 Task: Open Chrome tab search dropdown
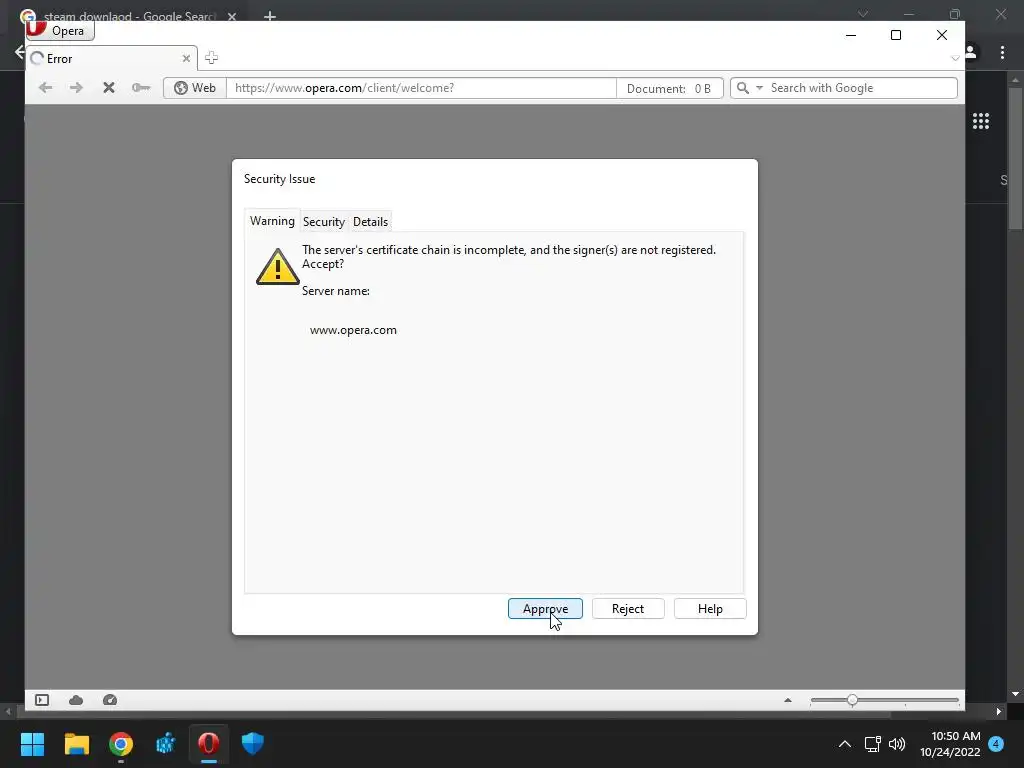pos(863,14)
